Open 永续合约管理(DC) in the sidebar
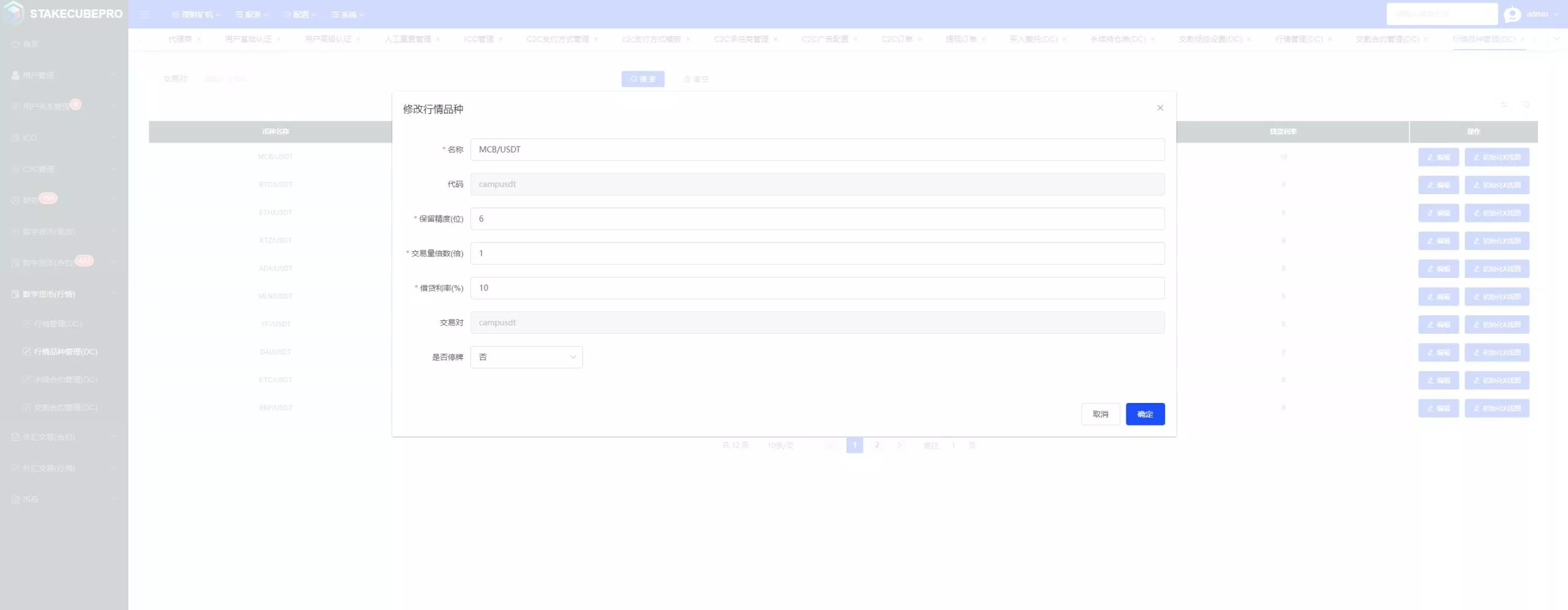The image size is (1568, 610). (x=64, y=380)
